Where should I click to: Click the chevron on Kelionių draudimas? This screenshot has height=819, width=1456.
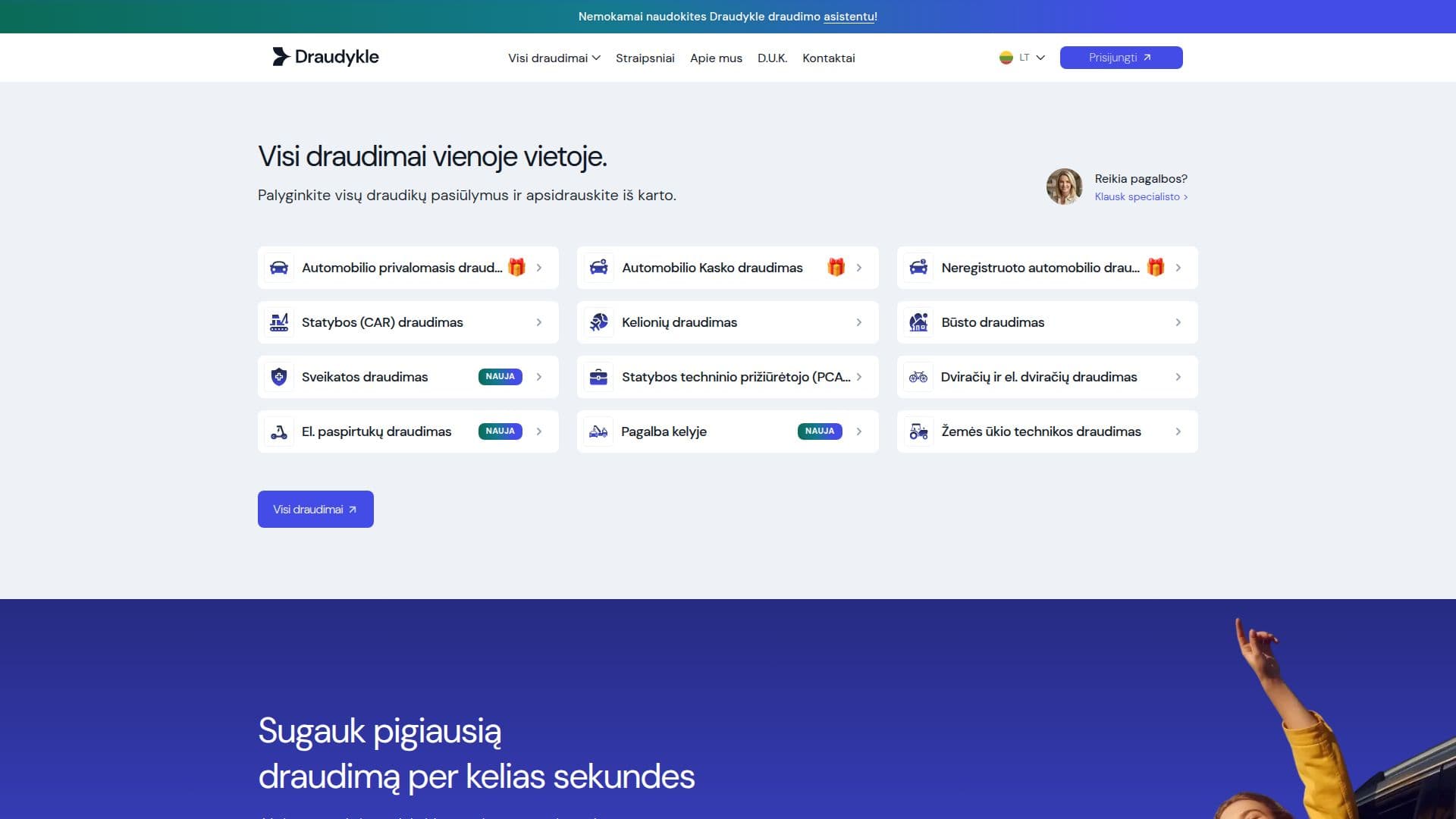click(x=859, y=322)
